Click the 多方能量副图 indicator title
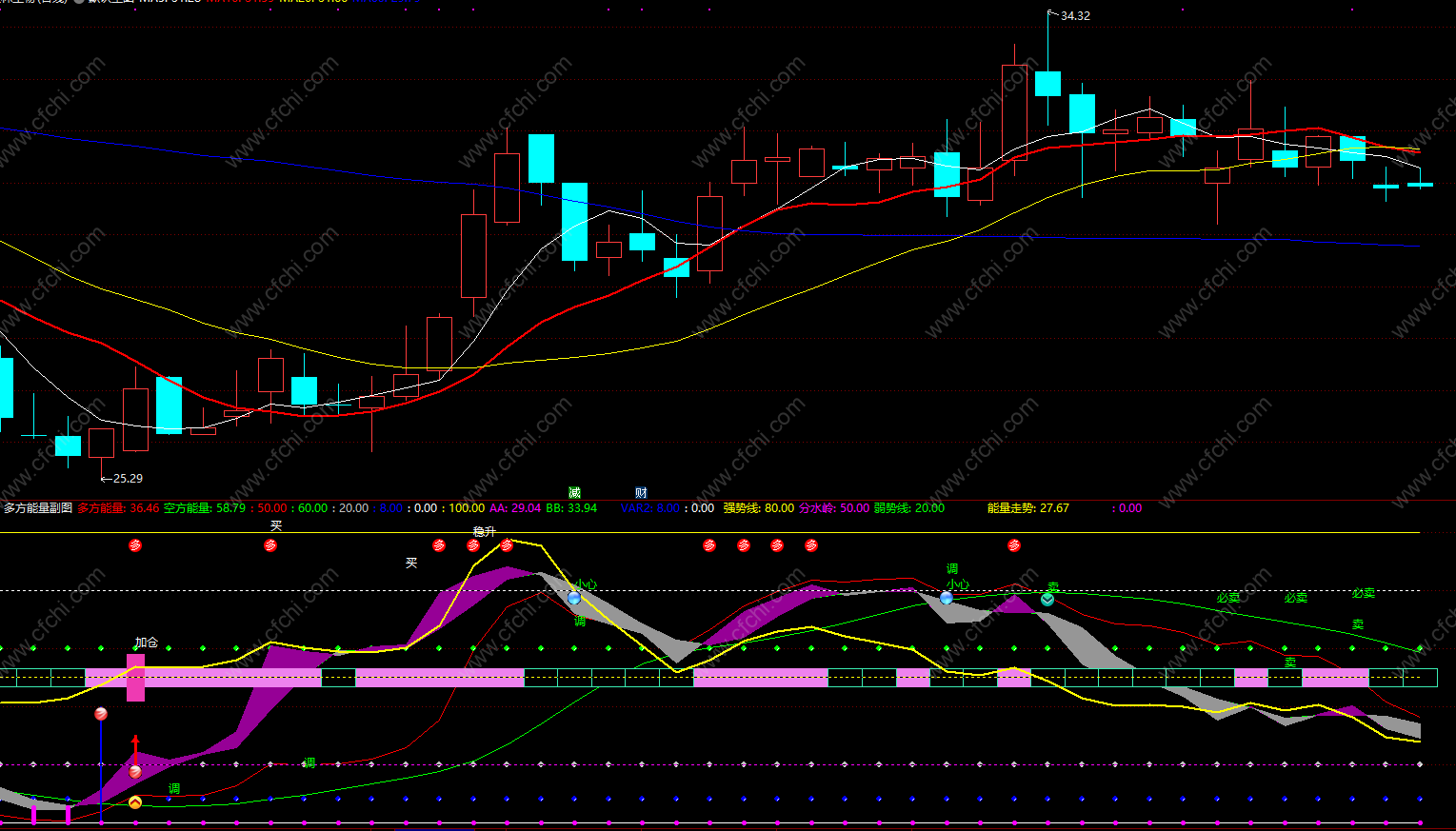This screenshot has height=831, width=1456. coord(38,508)
